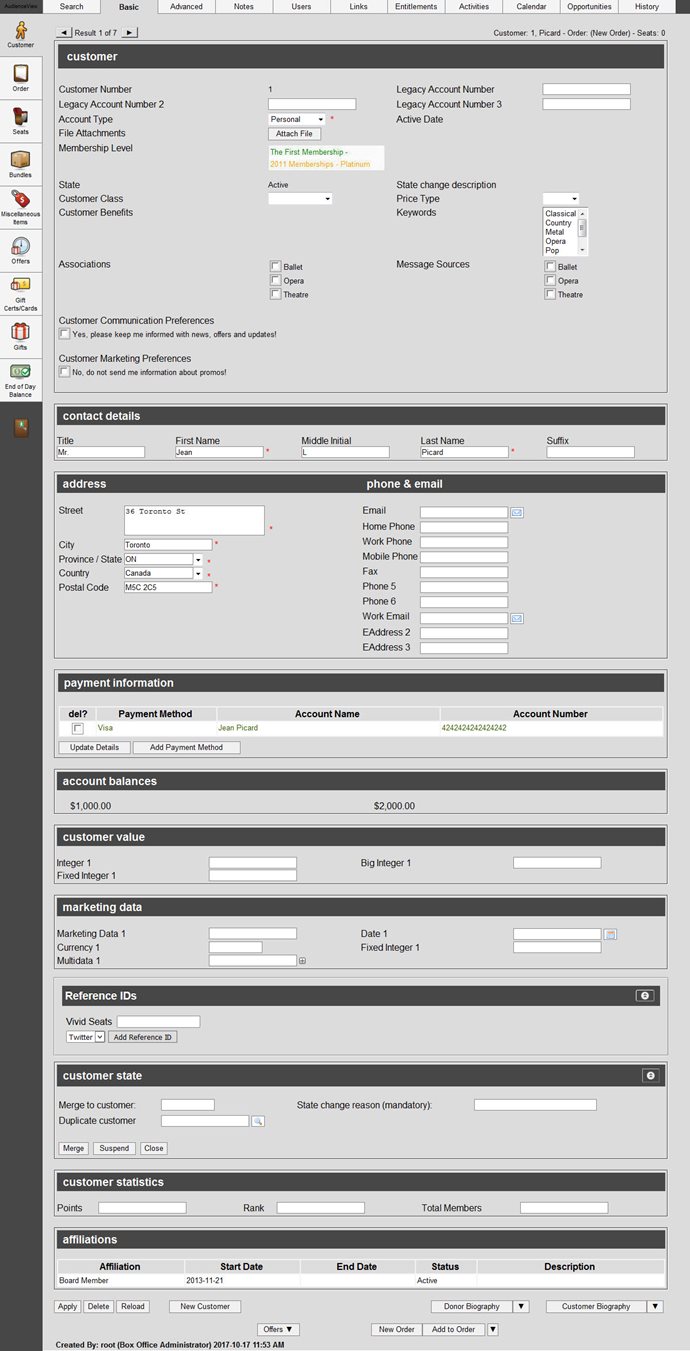Open the Country dropdown
Image resolution: width=690 pixels, height=1351 pixels.
click(164, 574)
